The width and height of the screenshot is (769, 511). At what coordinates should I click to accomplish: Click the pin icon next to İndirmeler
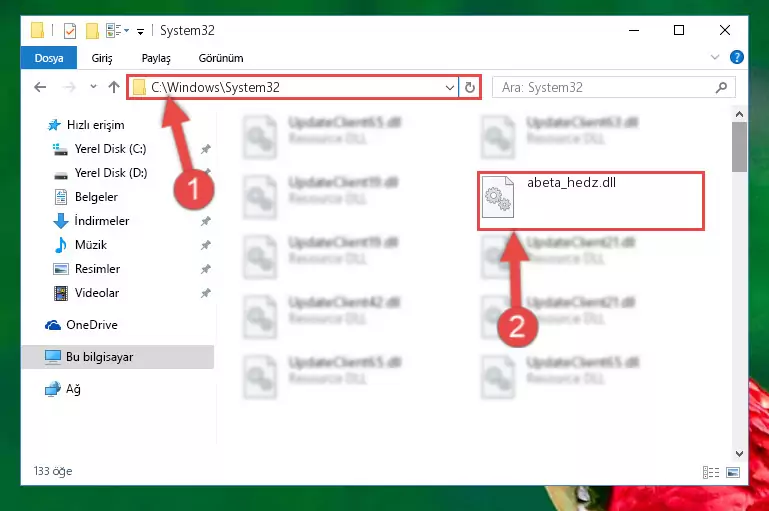click(205, 221)
